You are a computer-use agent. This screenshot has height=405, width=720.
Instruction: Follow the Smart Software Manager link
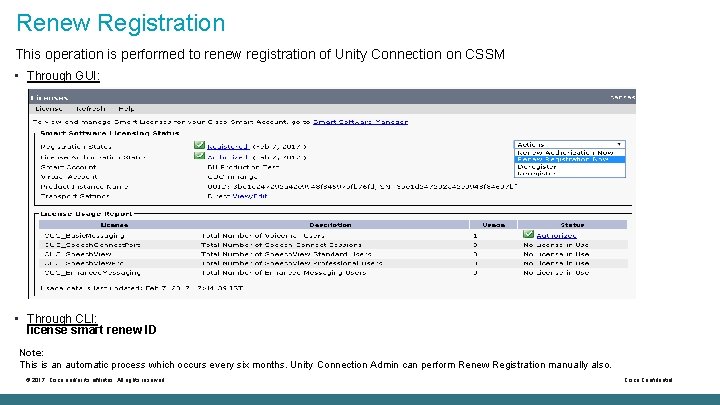point(360,122)
